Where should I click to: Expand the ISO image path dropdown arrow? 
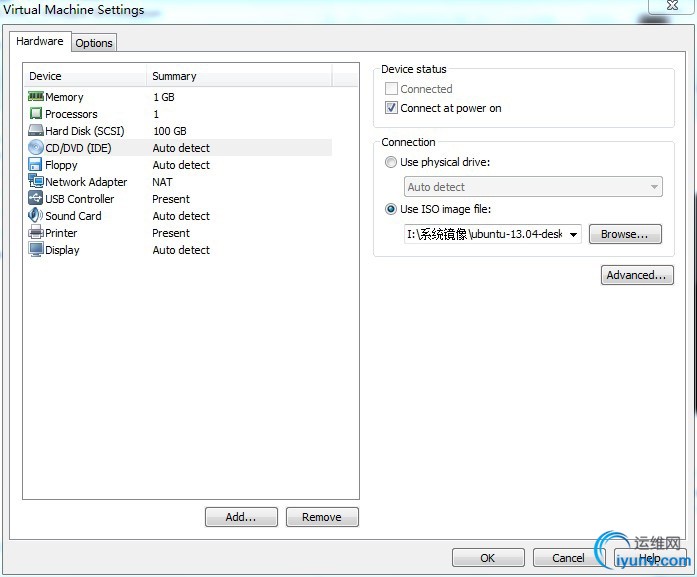[x=574, y=234]
